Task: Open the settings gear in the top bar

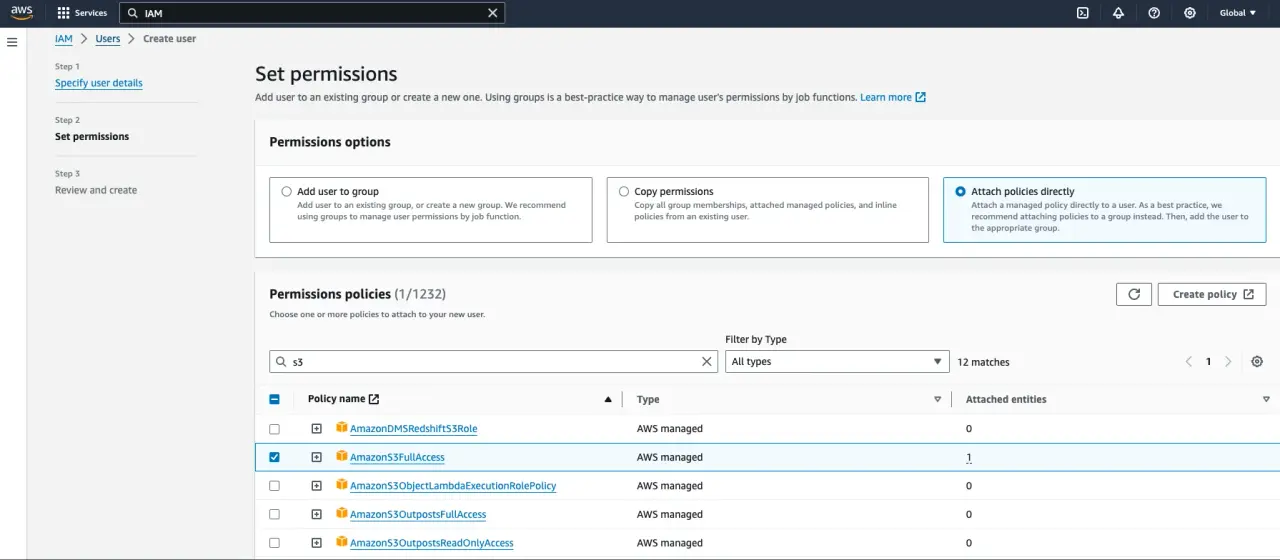Action: click(x=1189, y=13)
